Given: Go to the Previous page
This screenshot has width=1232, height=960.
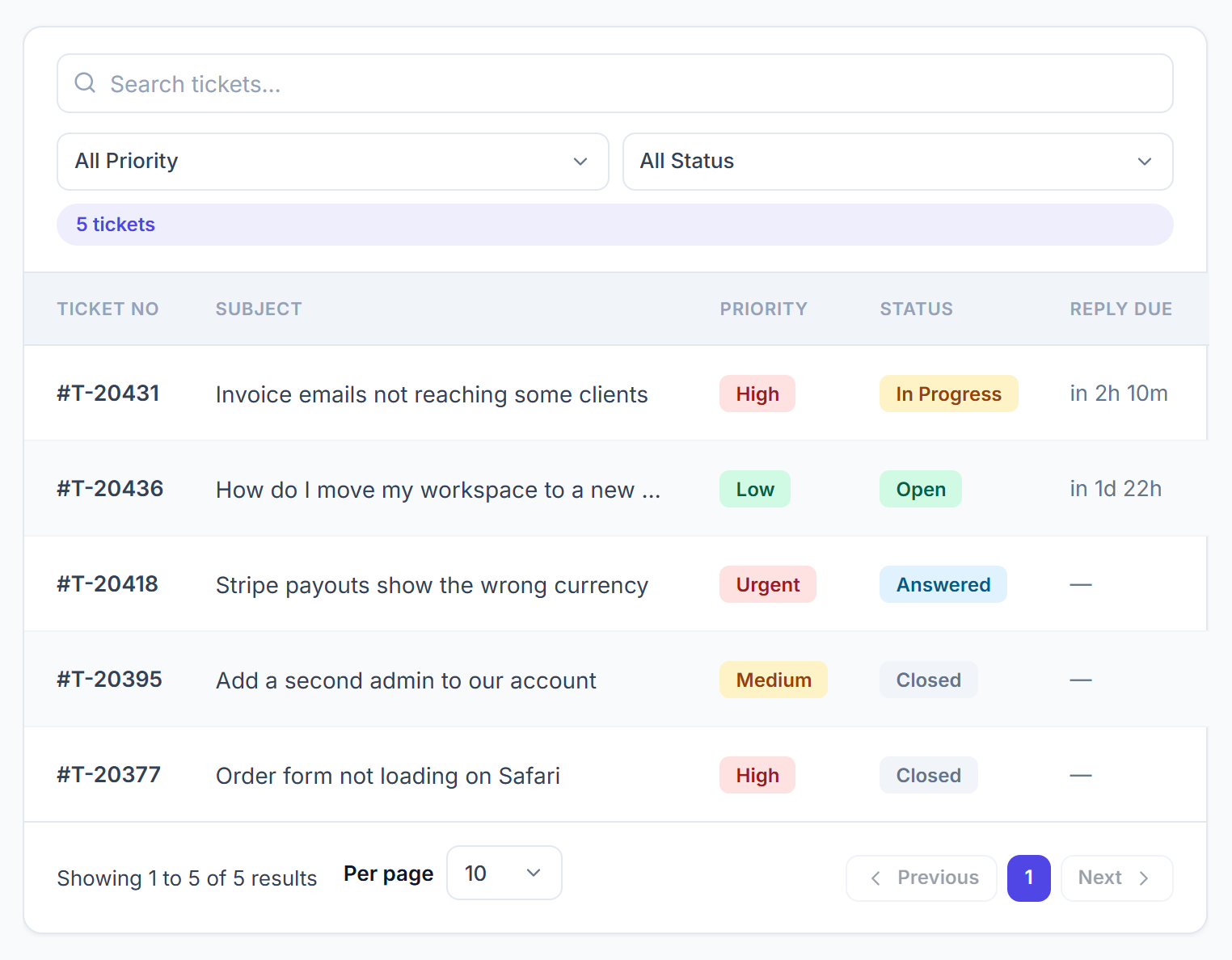Looking at the screenshot, I should click(x=922, y=878).
